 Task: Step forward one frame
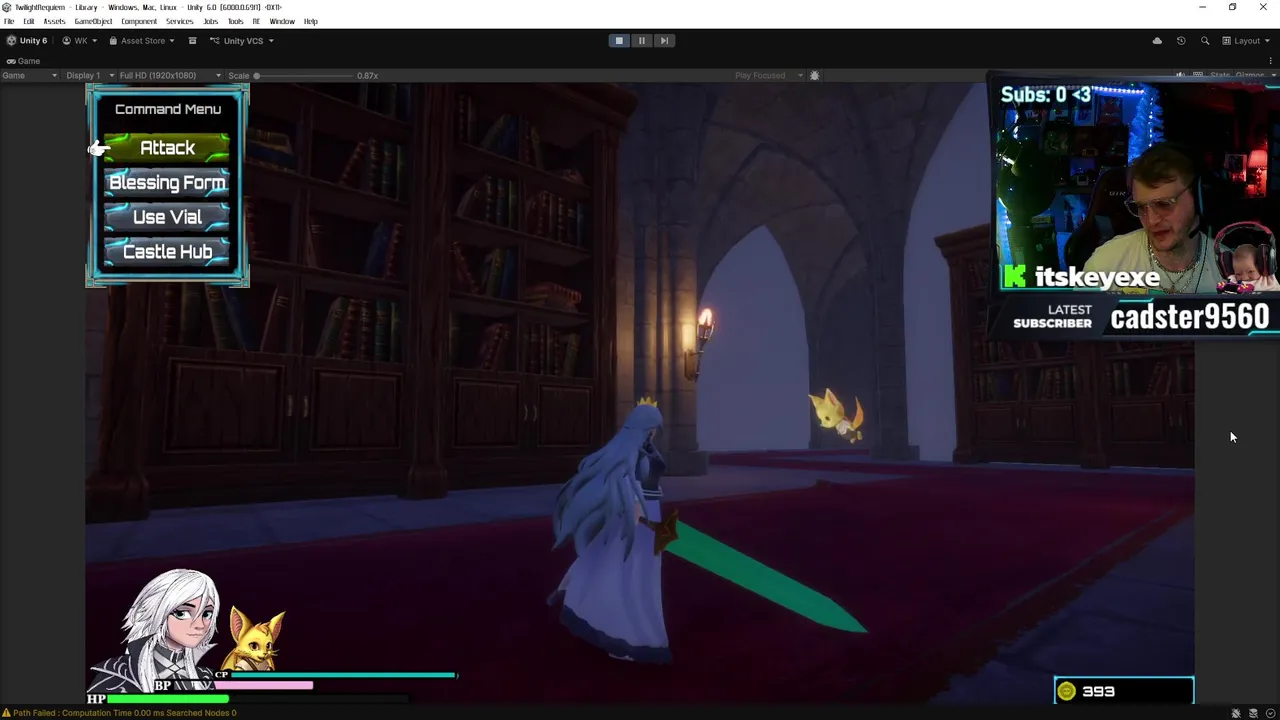click(663, 41)
